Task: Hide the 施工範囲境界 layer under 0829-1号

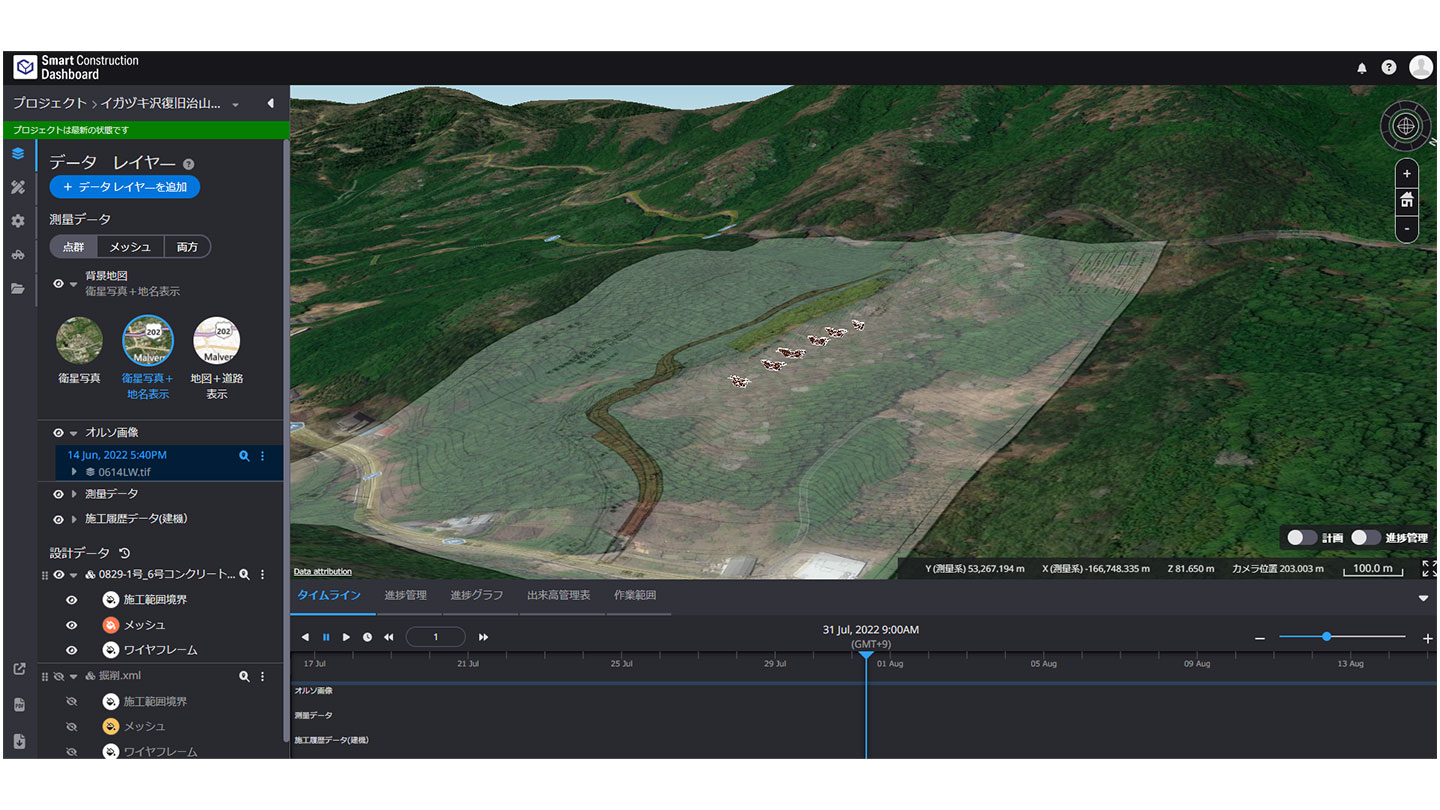Action: tap(71, 600)
